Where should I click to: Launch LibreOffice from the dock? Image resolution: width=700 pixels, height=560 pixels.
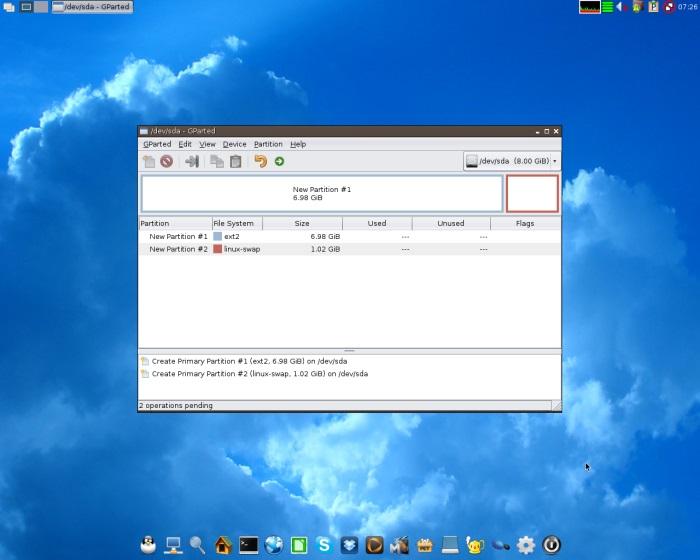pos(299,545)
